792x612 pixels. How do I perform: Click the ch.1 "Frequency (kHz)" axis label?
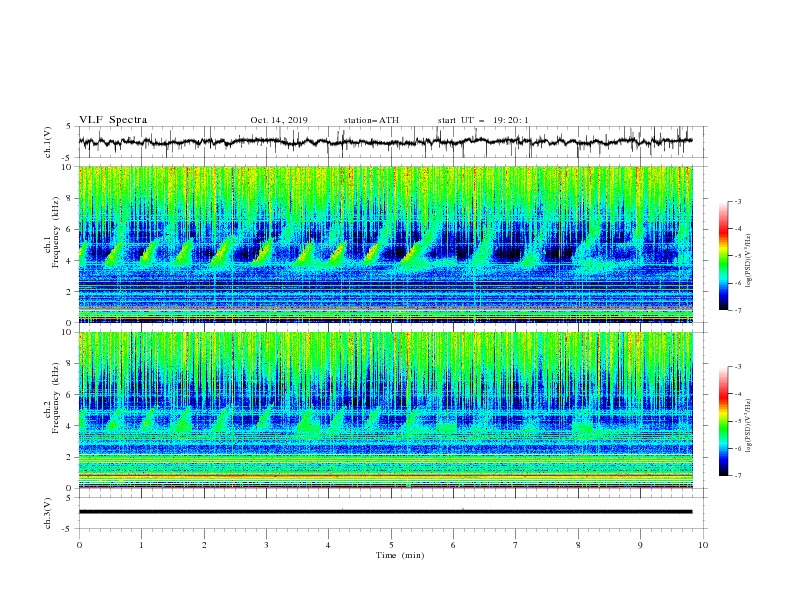click(56, 233)
